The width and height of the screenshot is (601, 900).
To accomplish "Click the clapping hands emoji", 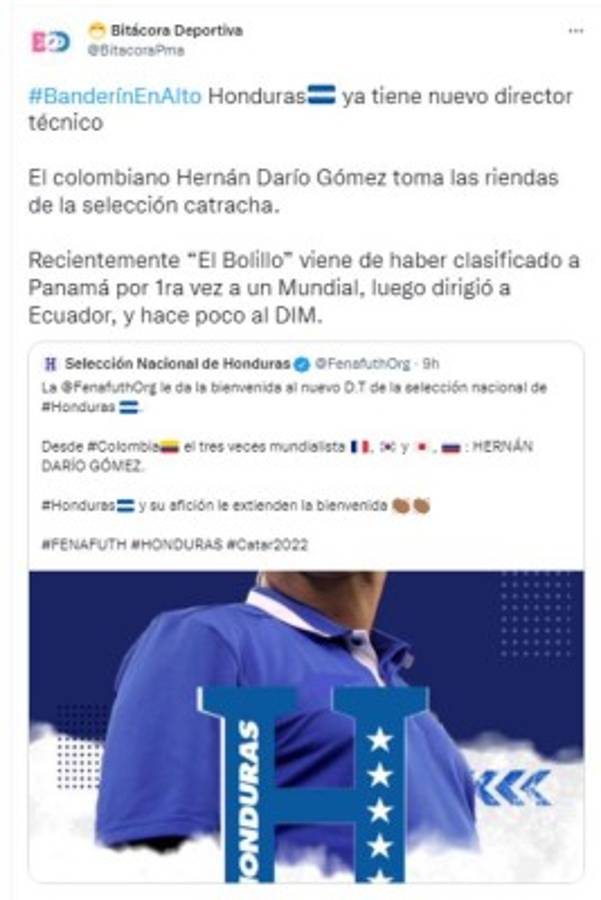I will (410, 505).
